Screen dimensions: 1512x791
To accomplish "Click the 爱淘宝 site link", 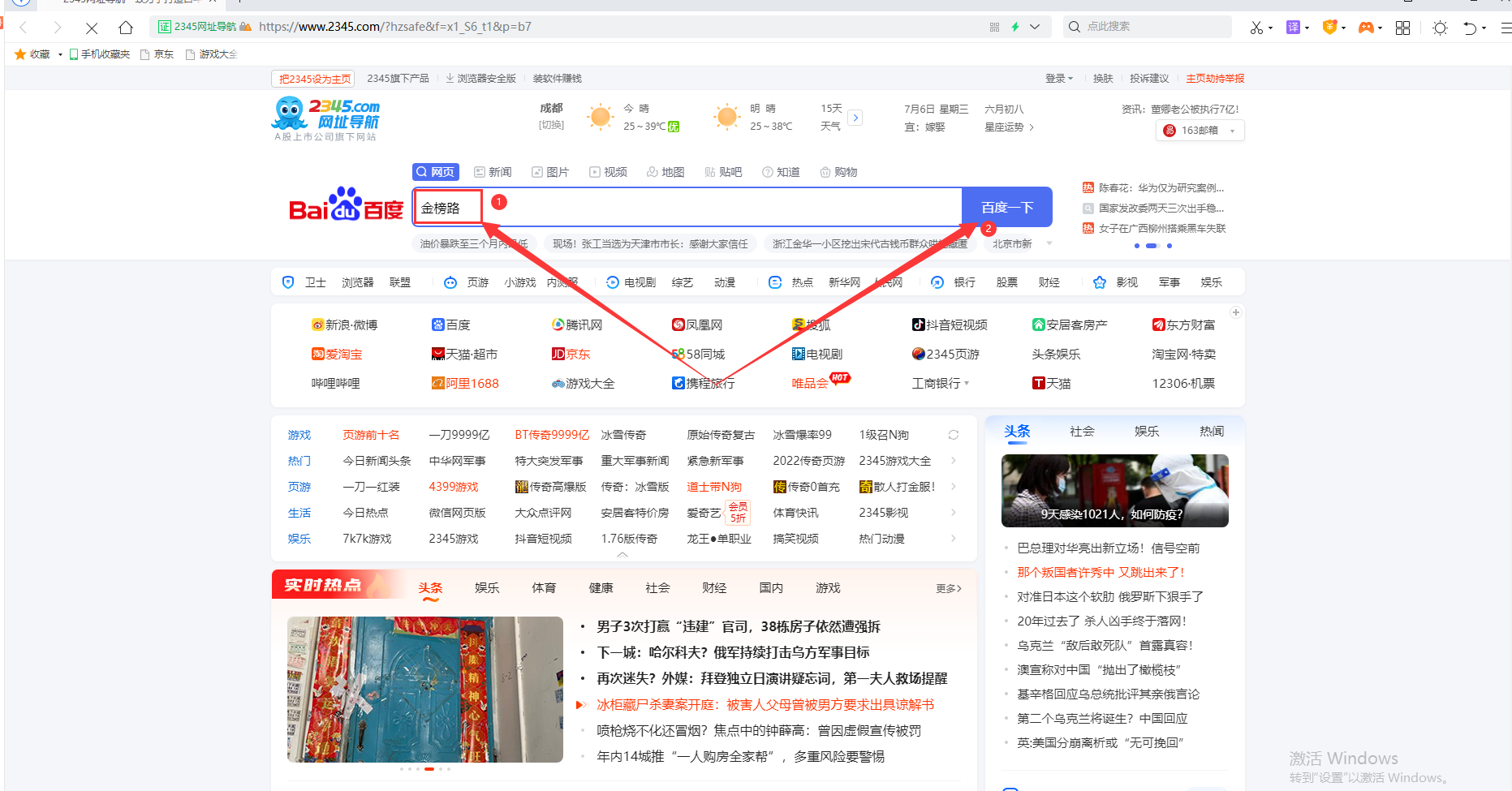I will click(337, 354).
